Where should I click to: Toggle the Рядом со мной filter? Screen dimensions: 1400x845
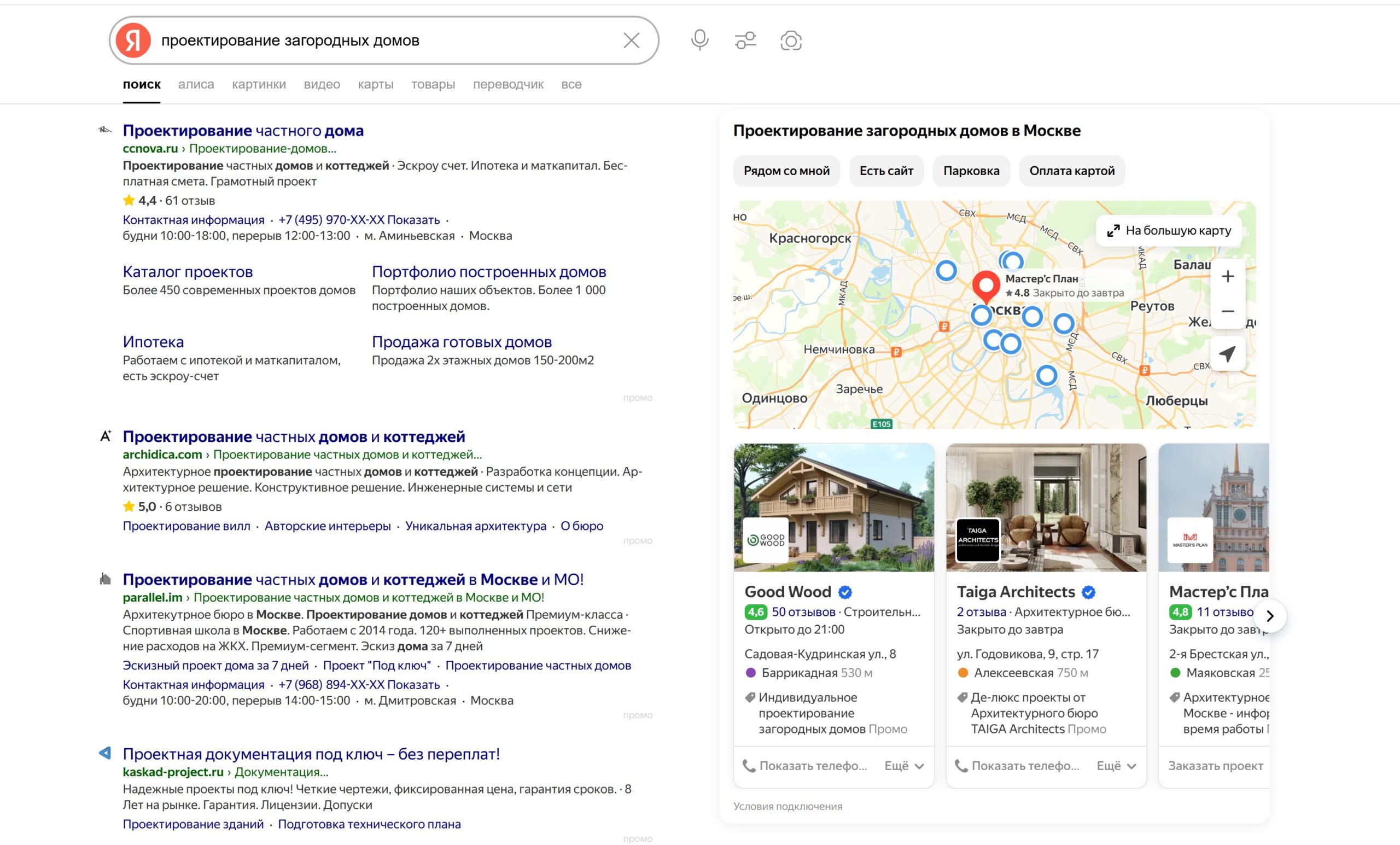point(786,171)
